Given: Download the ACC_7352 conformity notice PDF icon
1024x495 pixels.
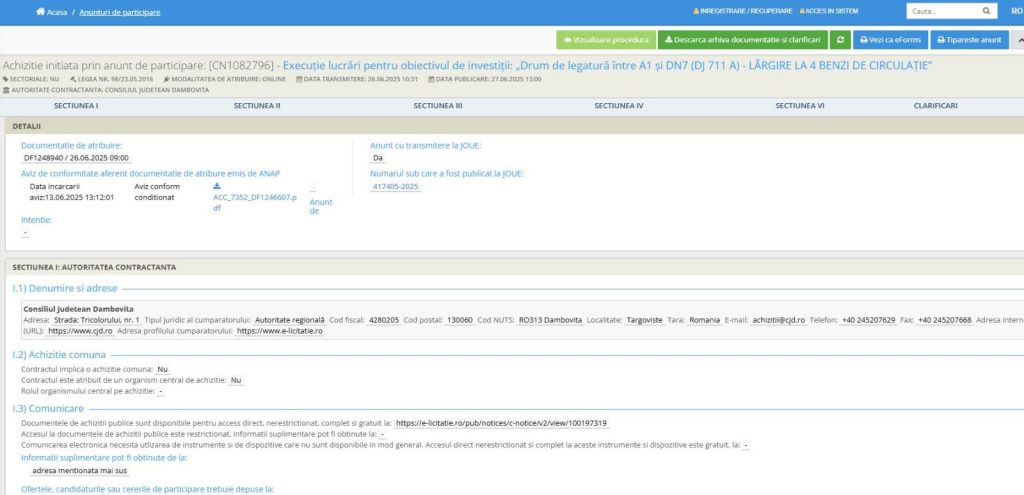Looking at the screenshot, I should click(x=217, y=186).
